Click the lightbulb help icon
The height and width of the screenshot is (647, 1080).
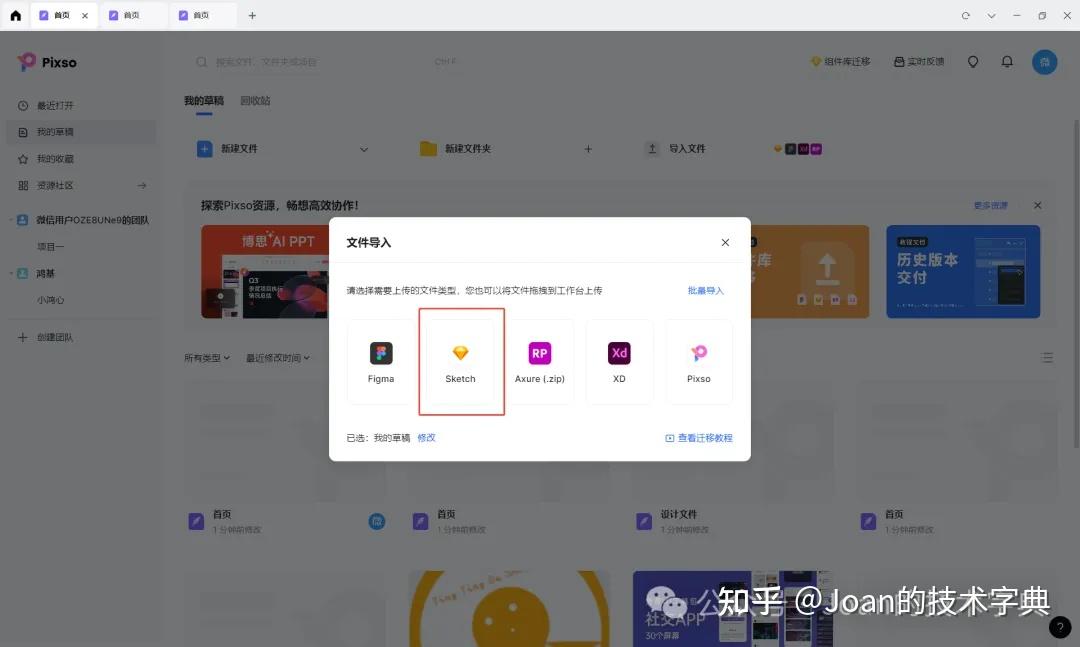[972, 61]
